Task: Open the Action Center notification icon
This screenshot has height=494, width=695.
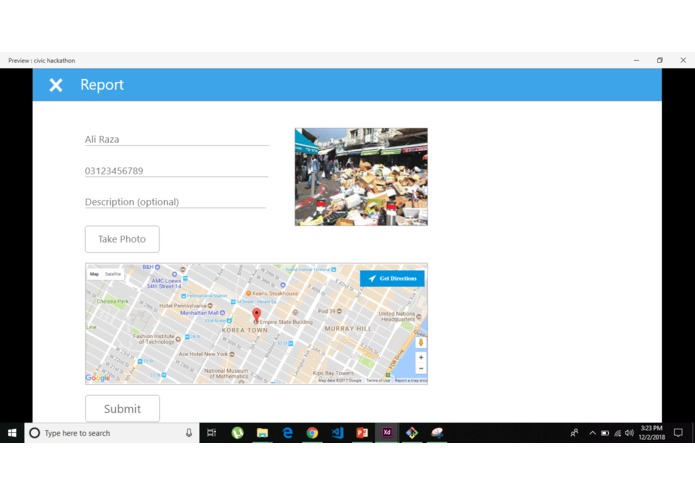Action: pos(678,433)
